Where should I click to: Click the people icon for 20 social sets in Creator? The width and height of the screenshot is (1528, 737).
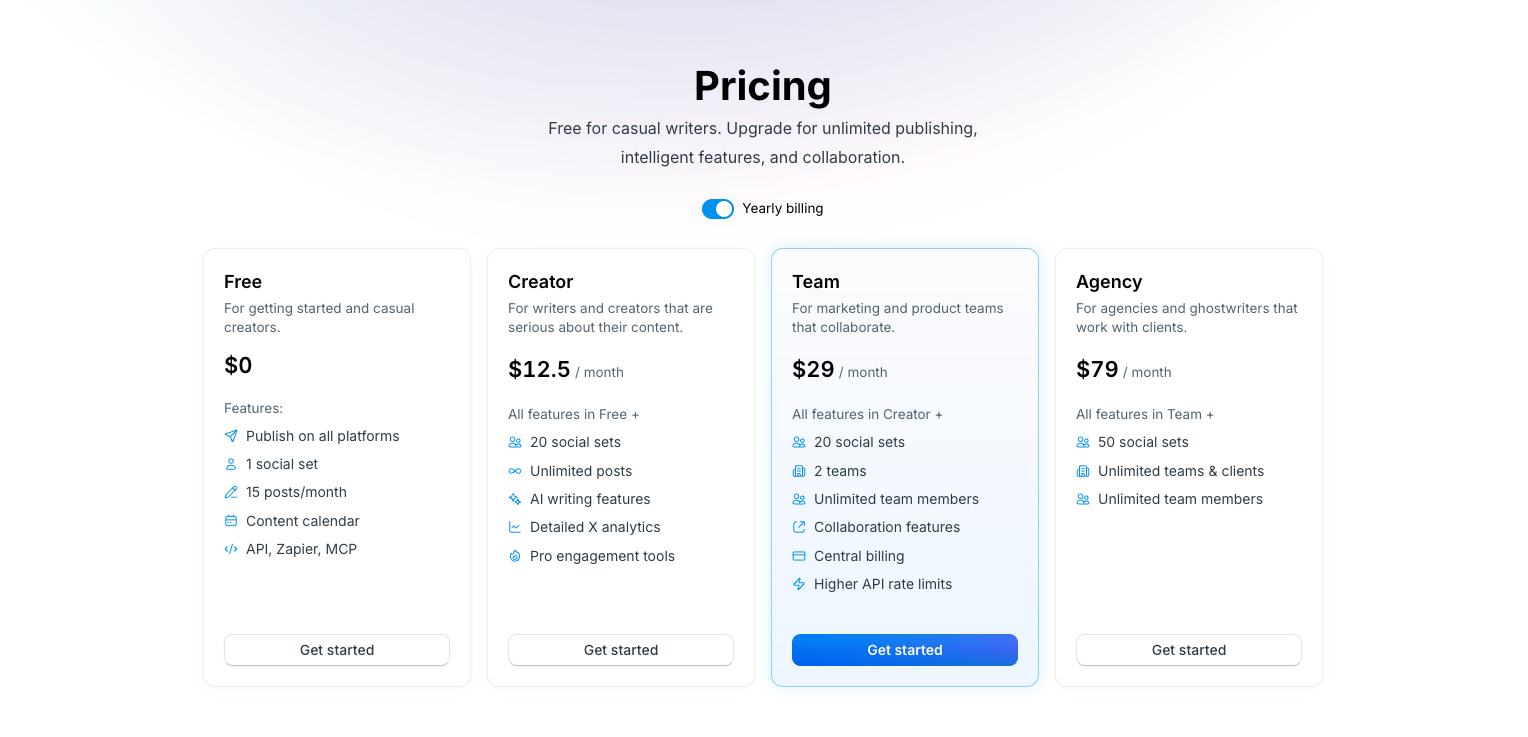tap(514, 442)
